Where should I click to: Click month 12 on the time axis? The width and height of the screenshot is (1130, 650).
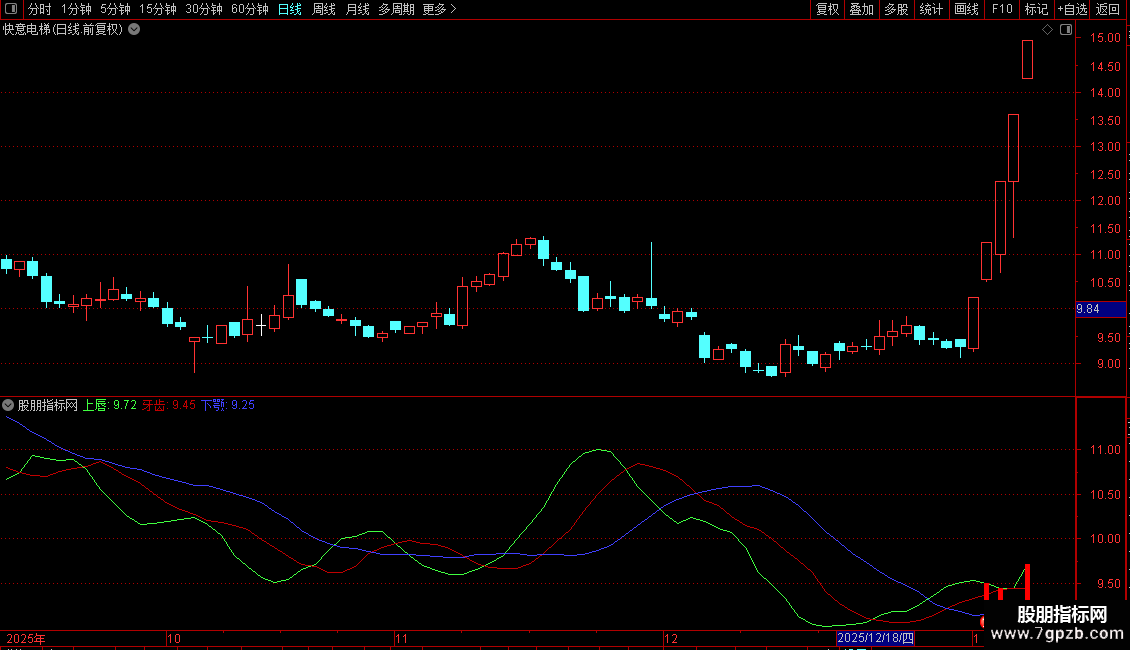tap(671, 638)
